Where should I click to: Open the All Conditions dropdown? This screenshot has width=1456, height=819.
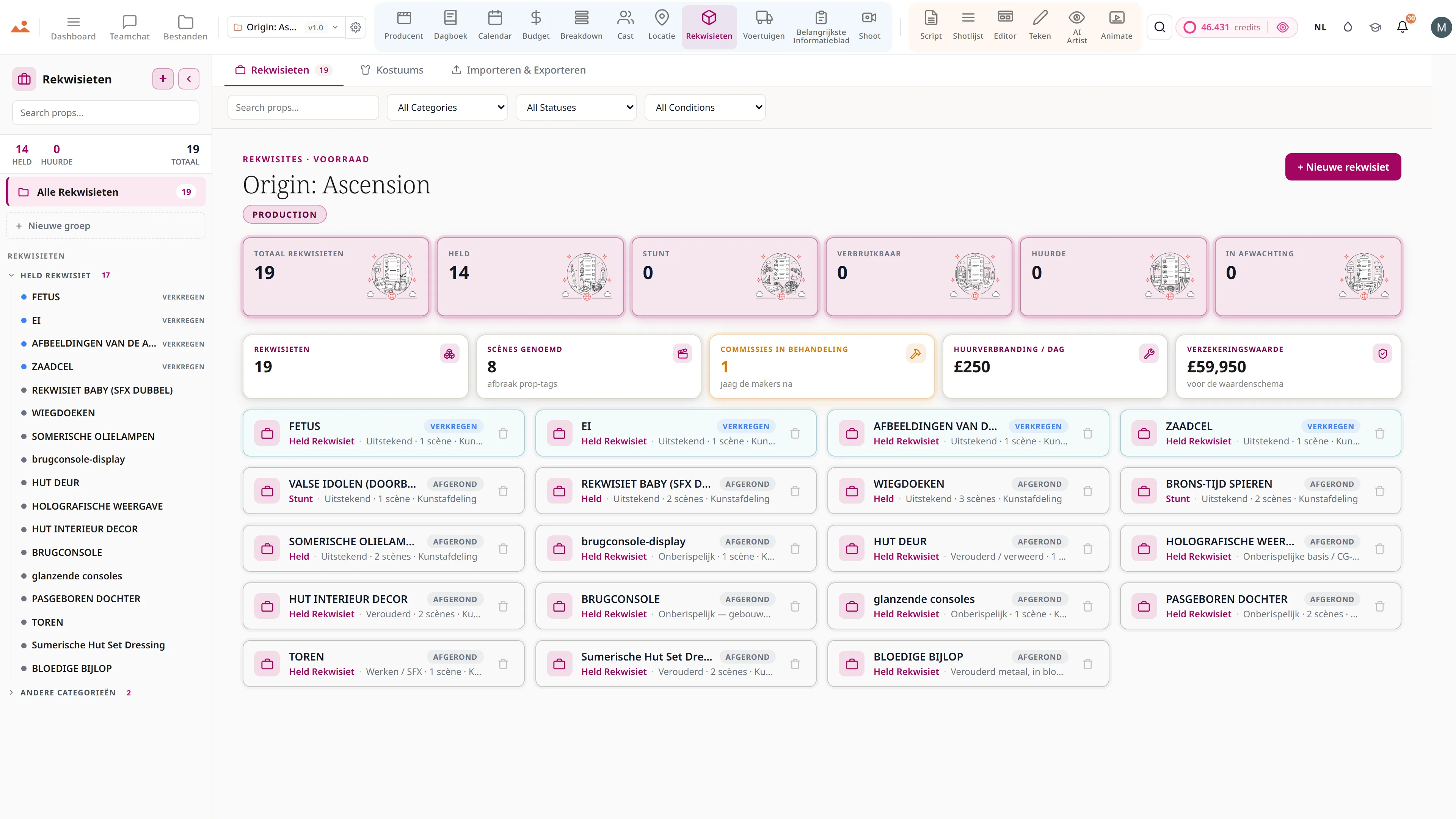pyautogui.click(x=705, y=107)
